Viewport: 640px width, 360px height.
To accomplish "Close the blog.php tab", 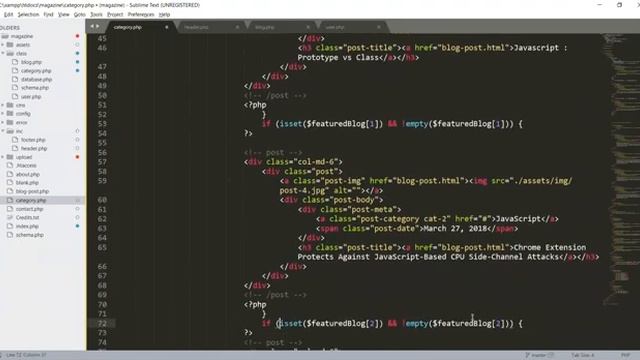I will [308, 27].
